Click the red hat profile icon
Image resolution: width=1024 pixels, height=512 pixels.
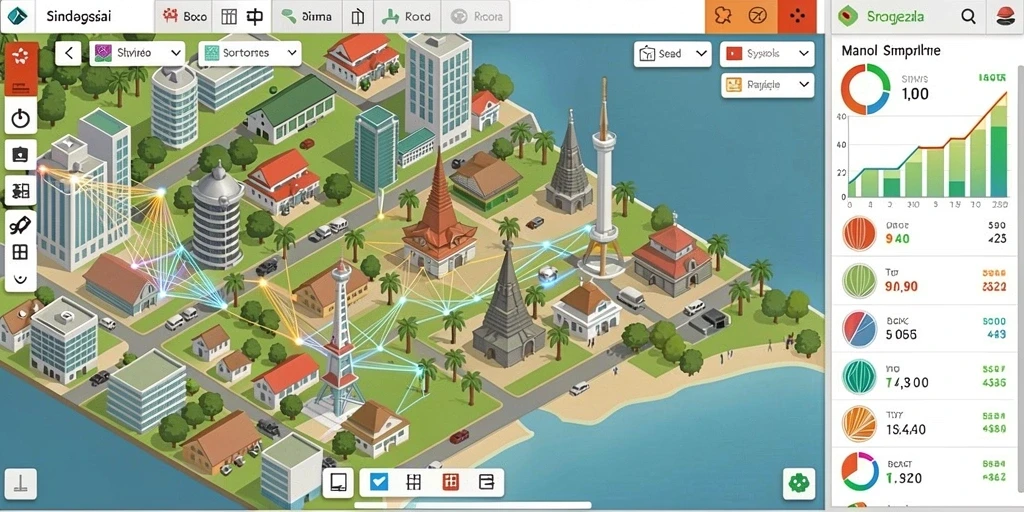click(x=1006, y=16)
